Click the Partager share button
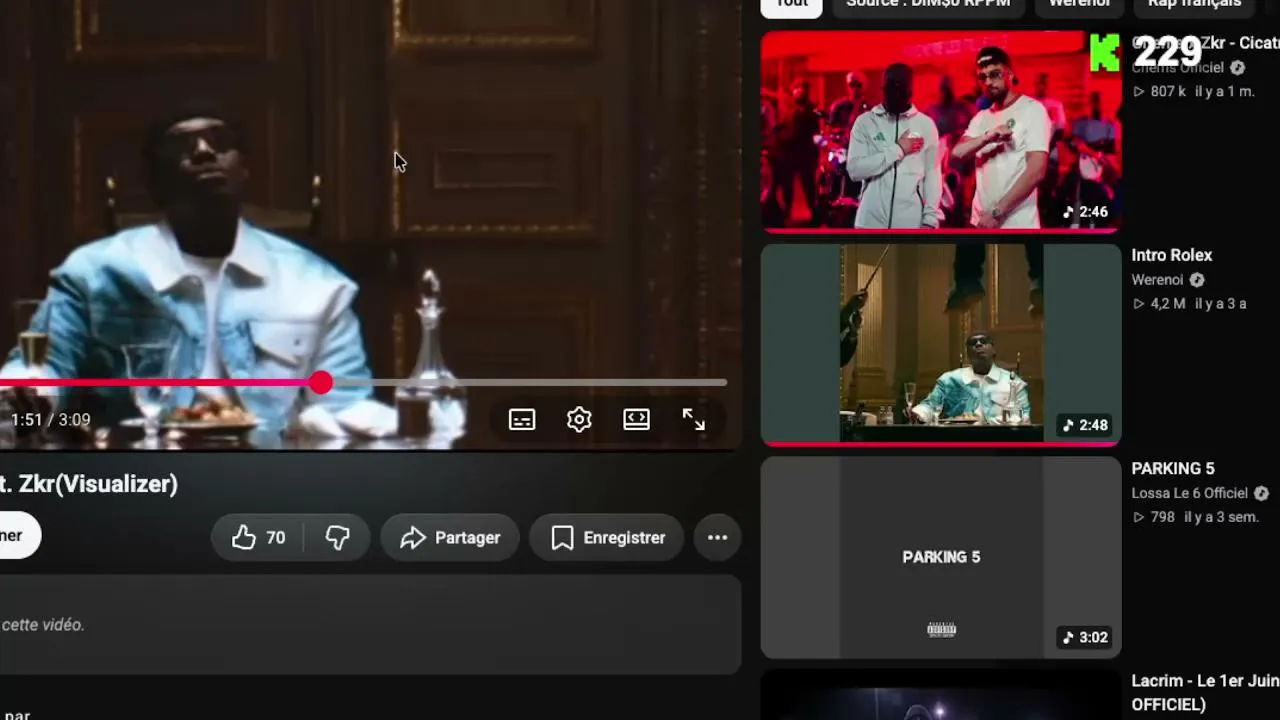 click(x=450, y=538)
